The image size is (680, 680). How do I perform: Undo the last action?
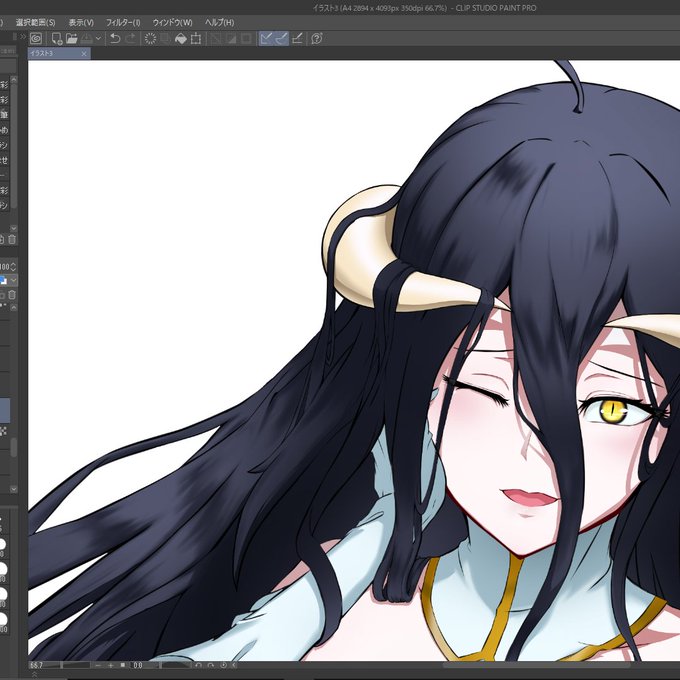115,39
